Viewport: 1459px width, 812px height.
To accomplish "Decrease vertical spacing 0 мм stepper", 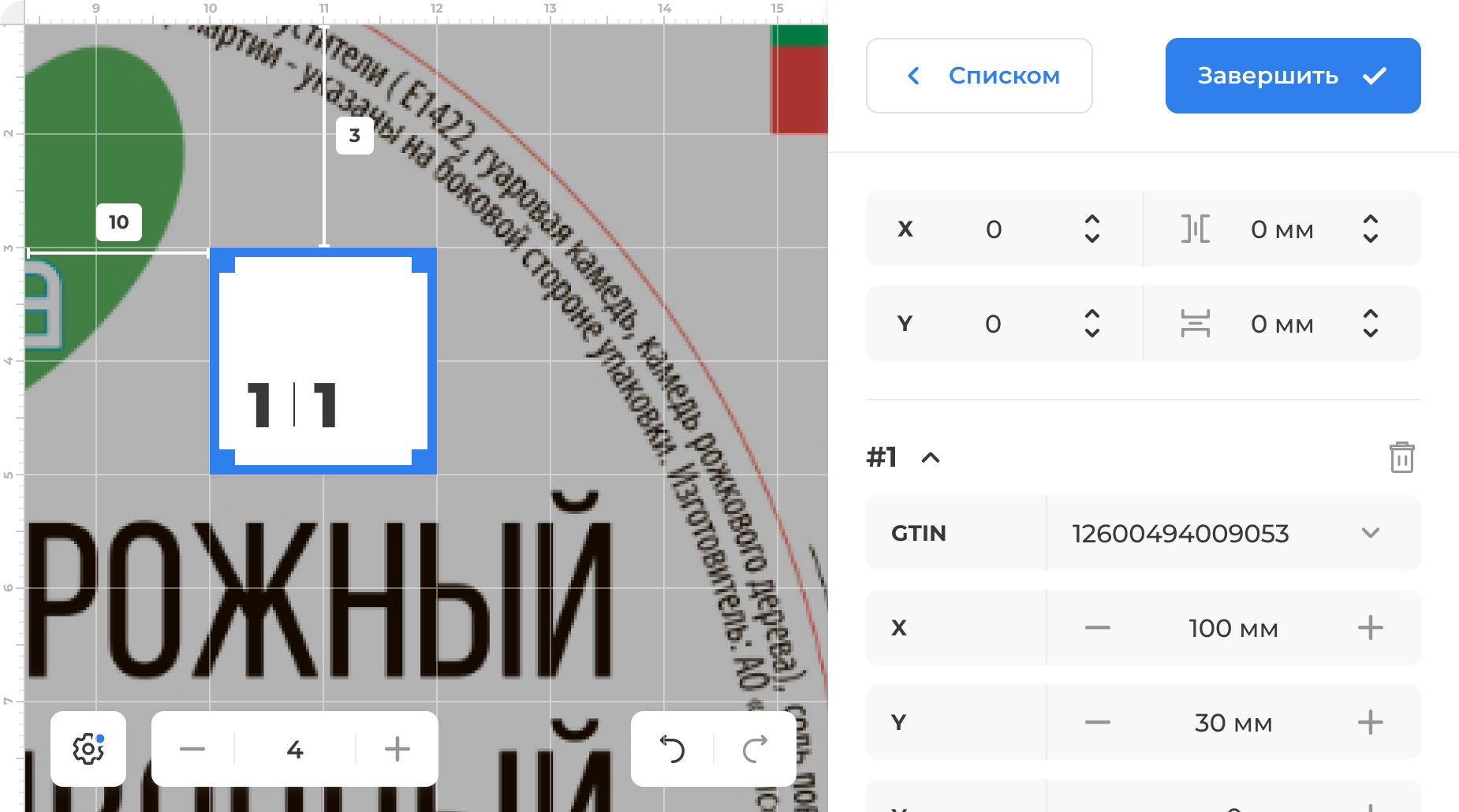I will [x=1371, y=333].
